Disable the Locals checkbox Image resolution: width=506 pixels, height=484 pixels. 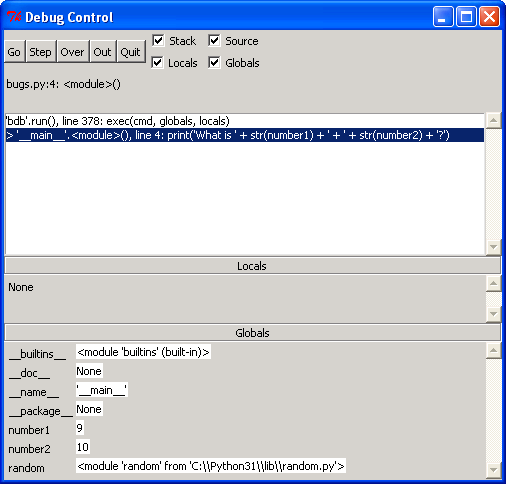pyautogui.click(x=157, y=63)
